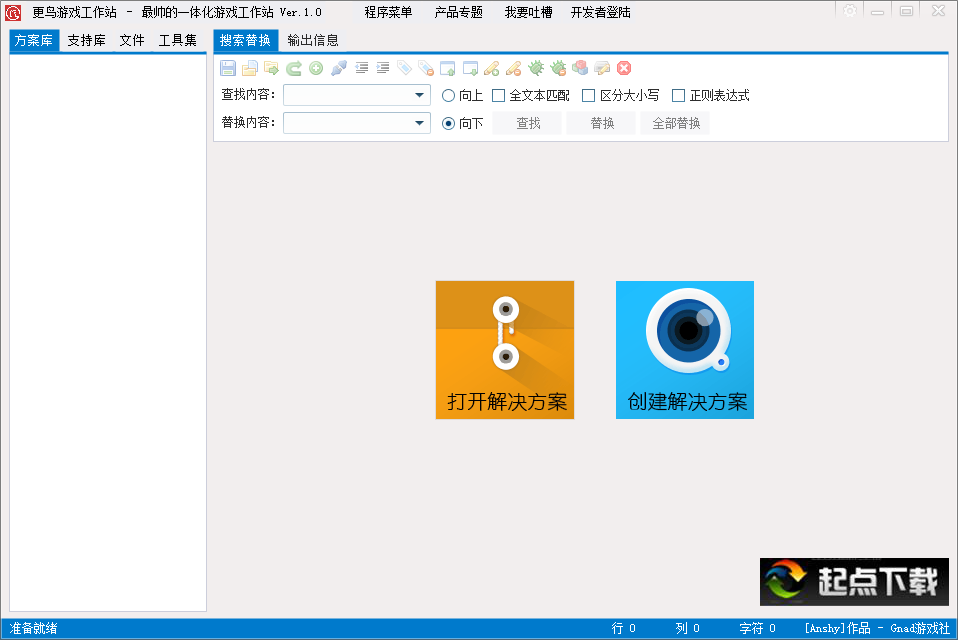
Task: Click the pencil with green plus icon
Action: coord(492,68)
